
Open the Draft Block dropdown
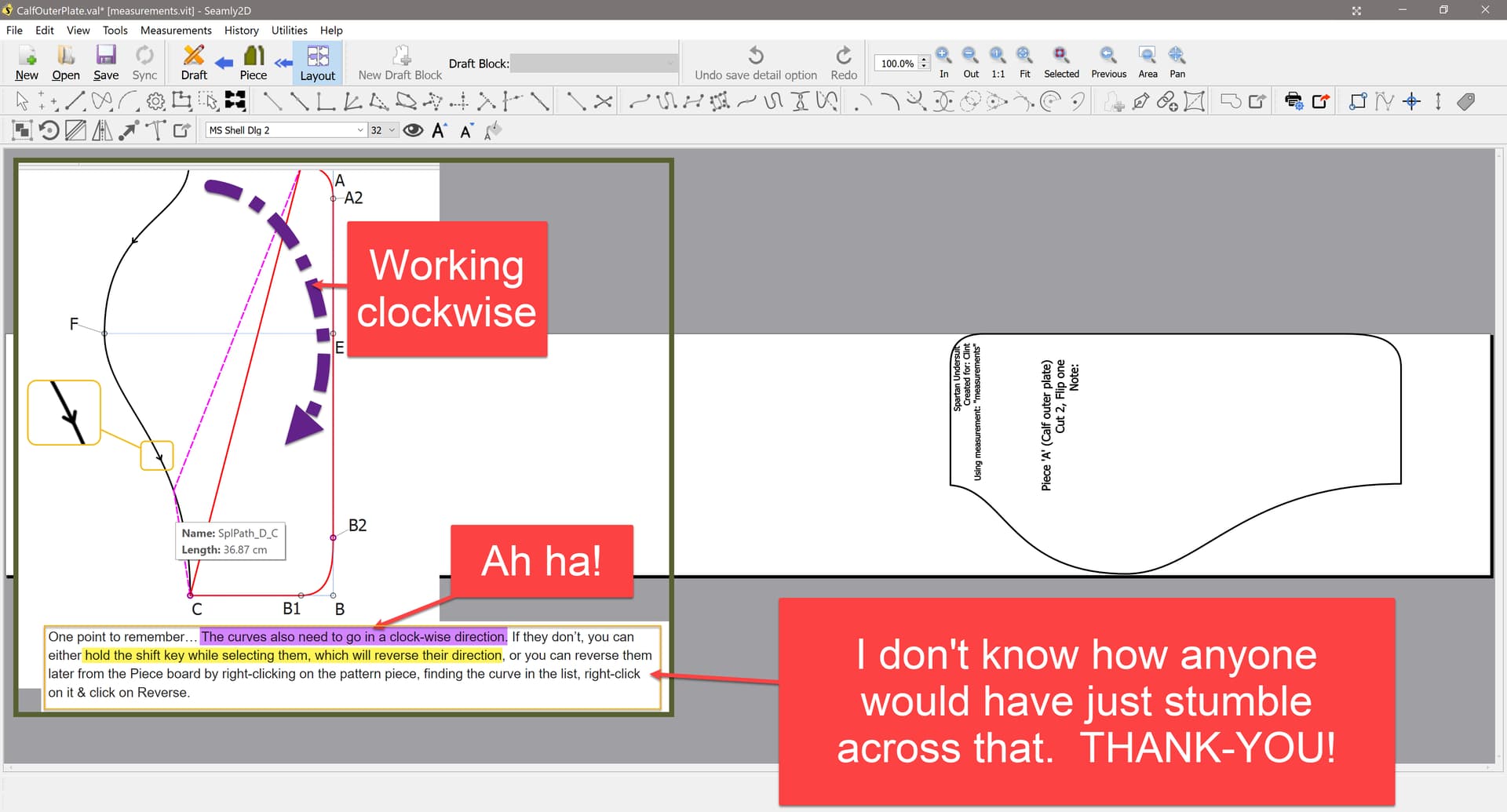click(593, 64)
